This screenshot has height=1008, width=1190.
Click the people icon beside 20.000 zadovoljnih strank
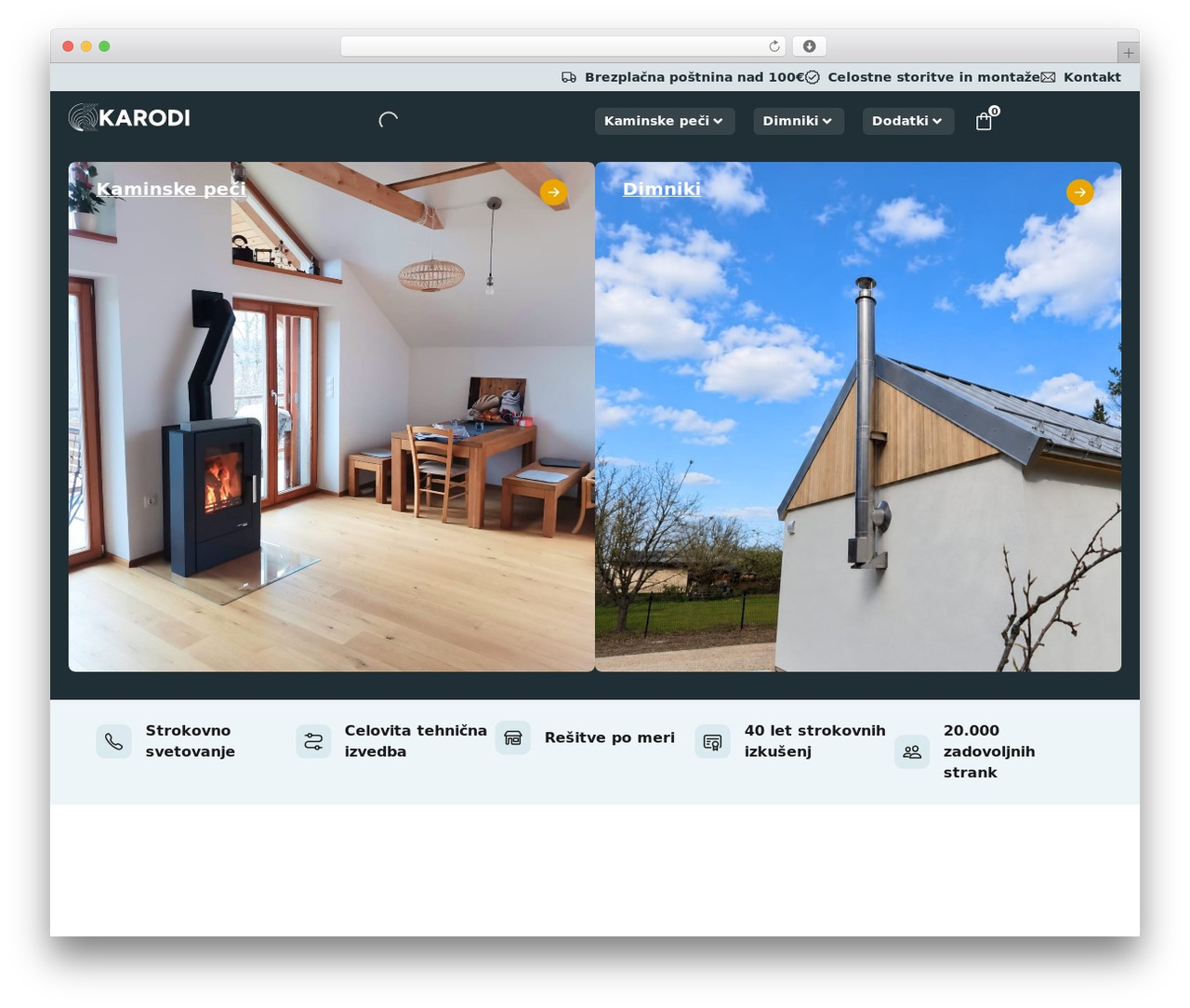pos(912,751)
